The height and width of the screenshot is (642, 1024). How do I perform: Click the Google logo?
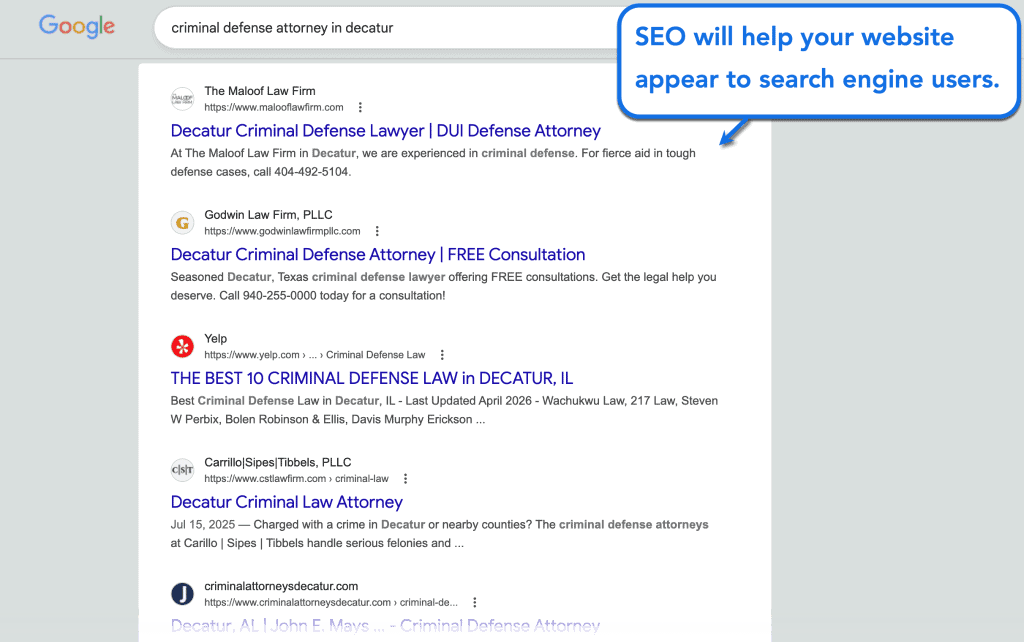click(76, 27)
